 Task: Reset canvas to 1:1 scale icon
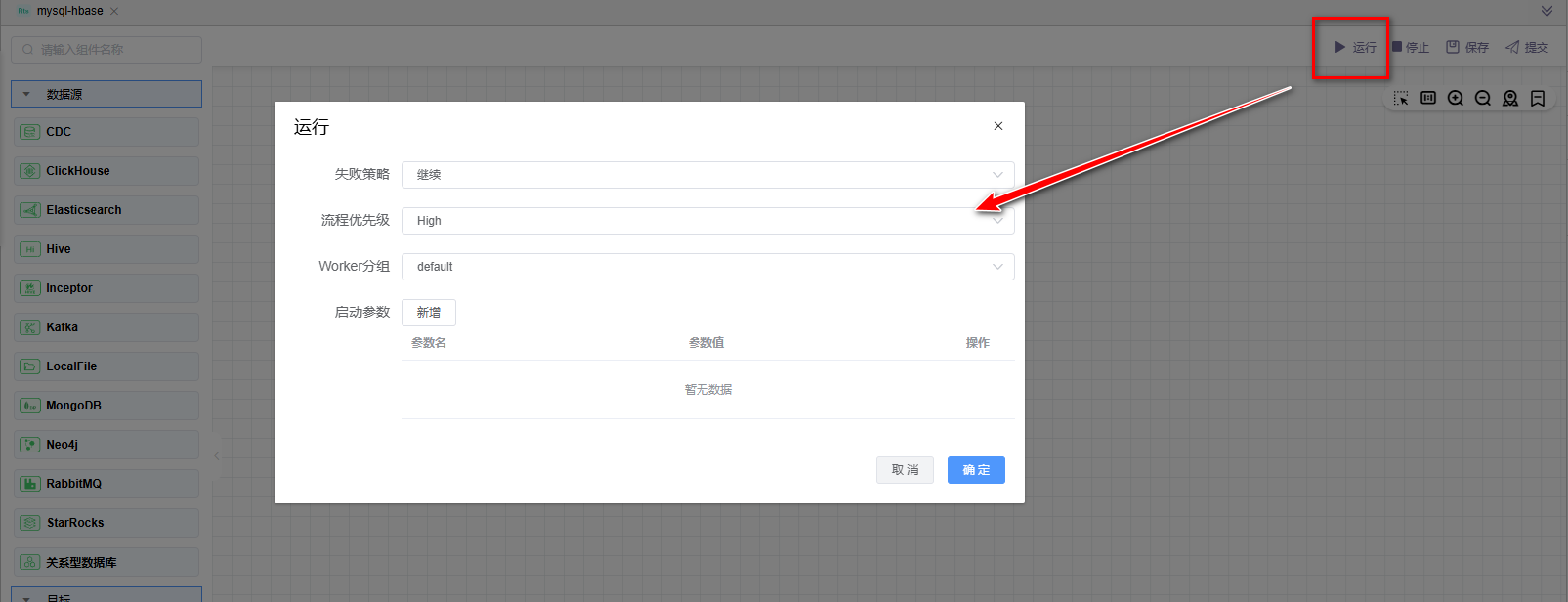[1428, 99]
